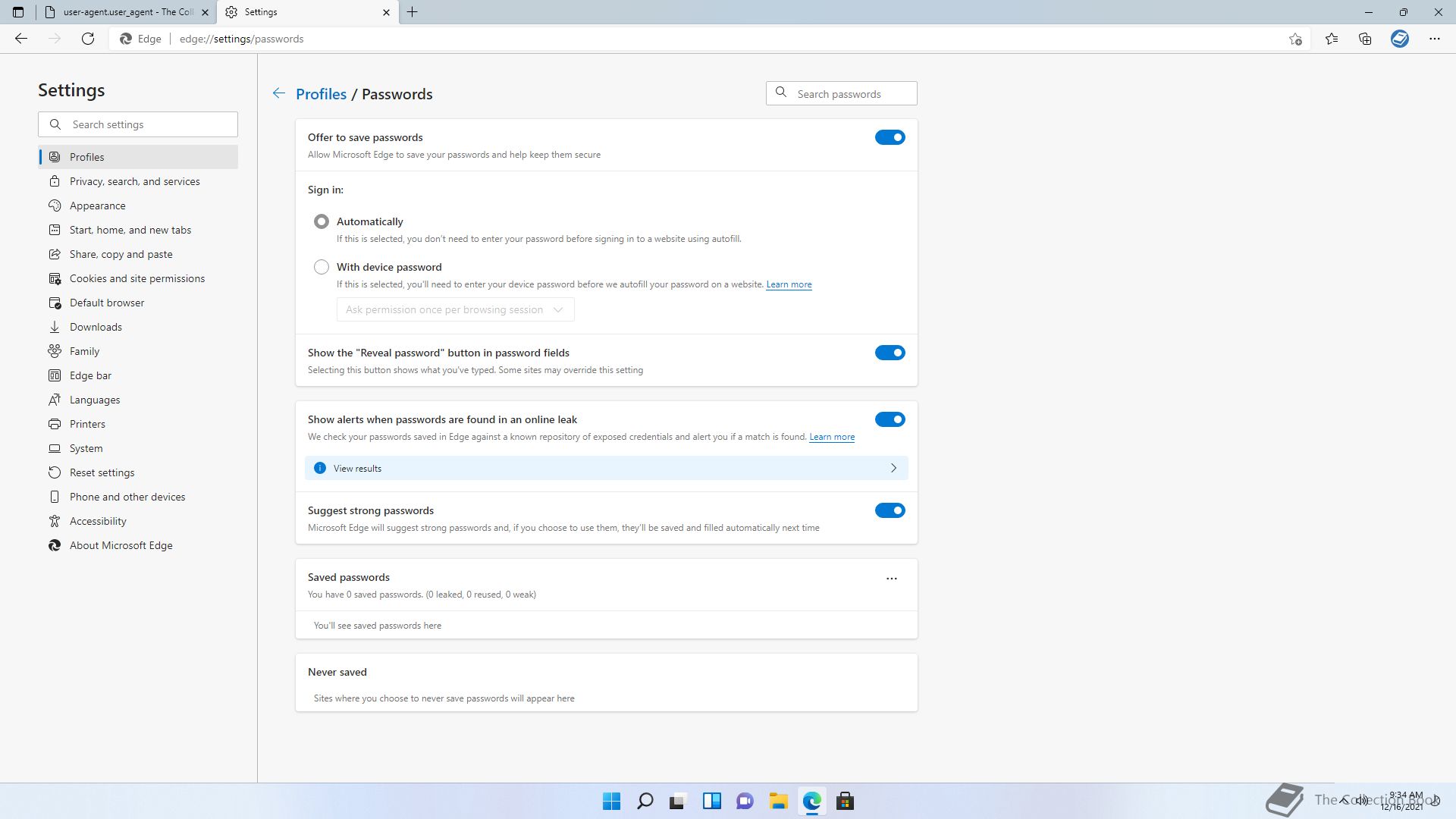The height and width of the screenshot is (819, 1456).
Task: Add this page to favorites star icon
Action: [1295, 39]
